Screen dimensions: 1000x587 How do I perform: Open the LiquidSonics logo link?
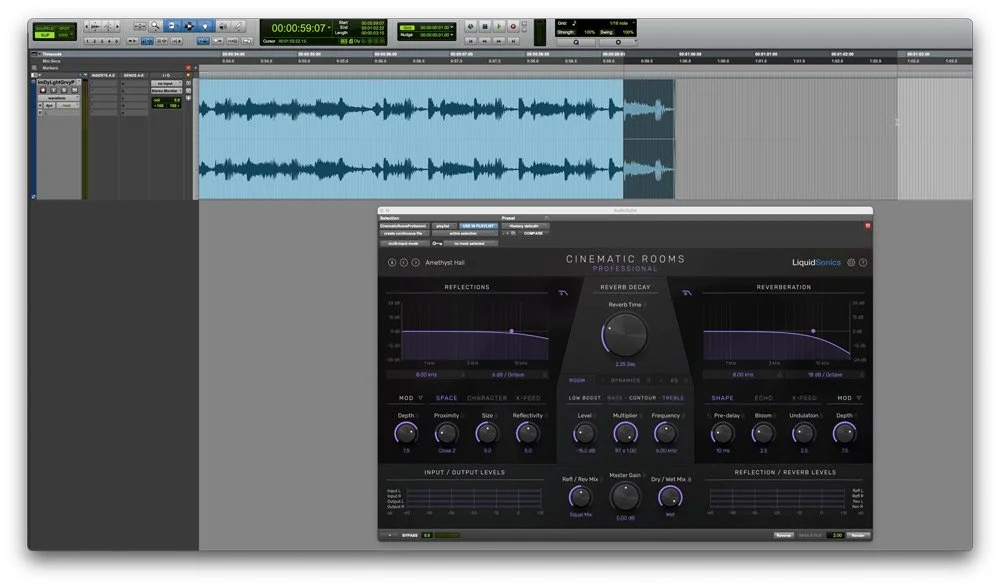pyautogui.click(x=816, y=262)
